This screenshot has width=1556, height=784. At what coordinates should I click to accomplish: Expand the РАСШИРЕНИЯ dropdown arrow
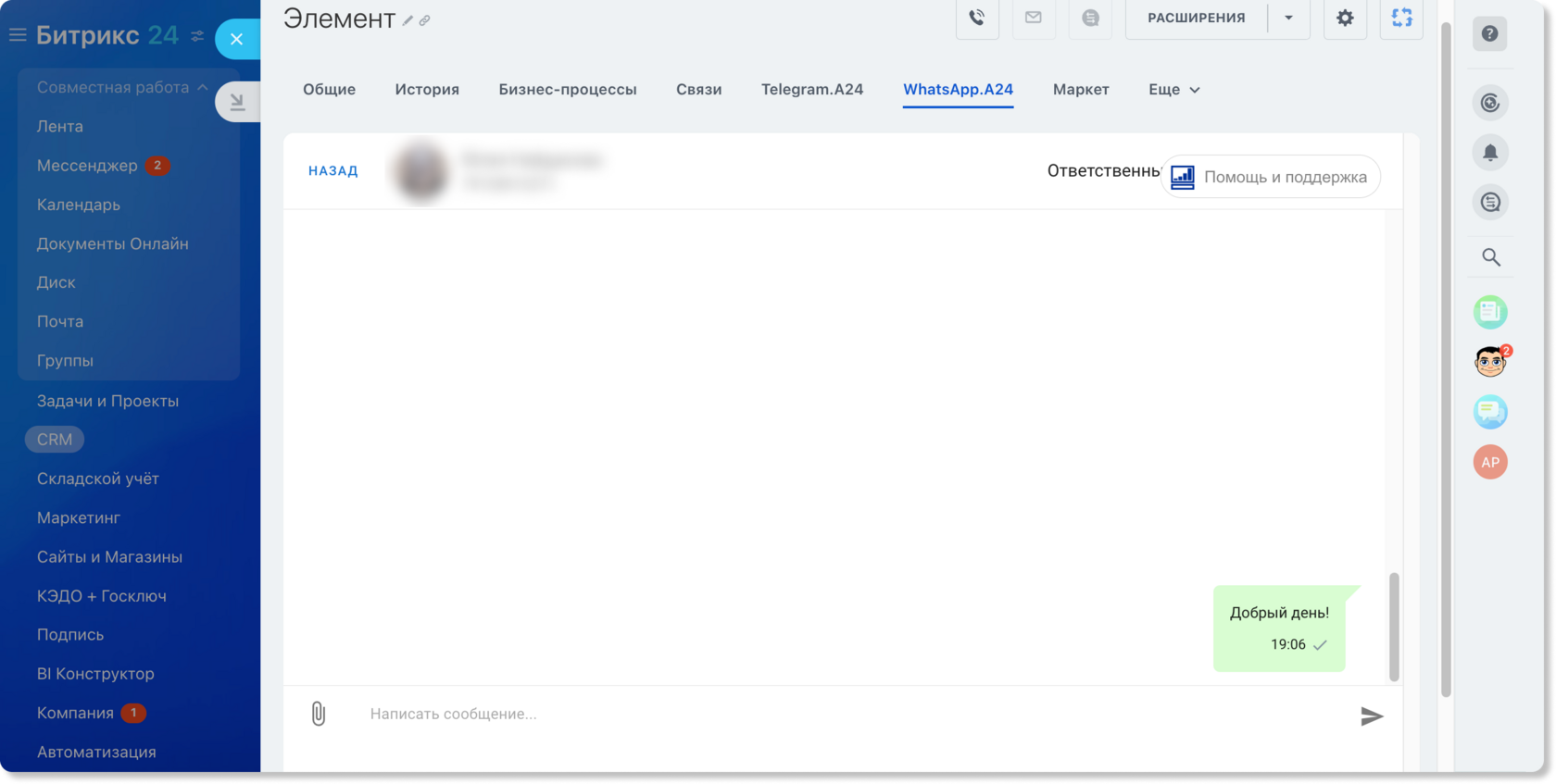(1288, 18)
